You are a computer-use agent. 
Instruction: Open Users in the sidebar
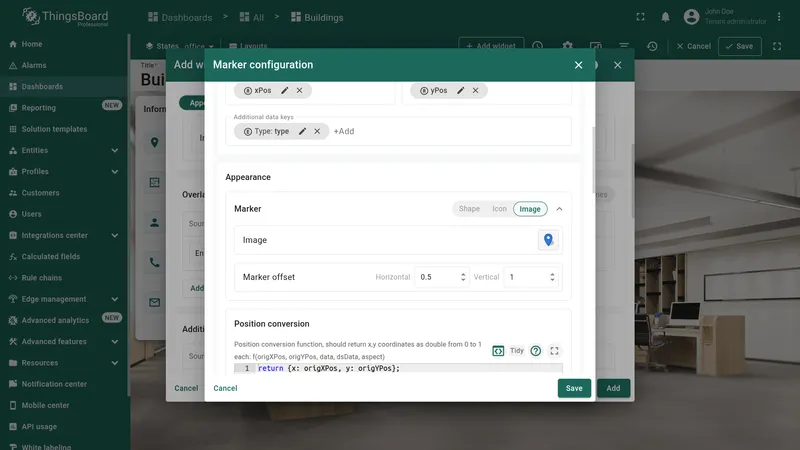click(64, 214)
